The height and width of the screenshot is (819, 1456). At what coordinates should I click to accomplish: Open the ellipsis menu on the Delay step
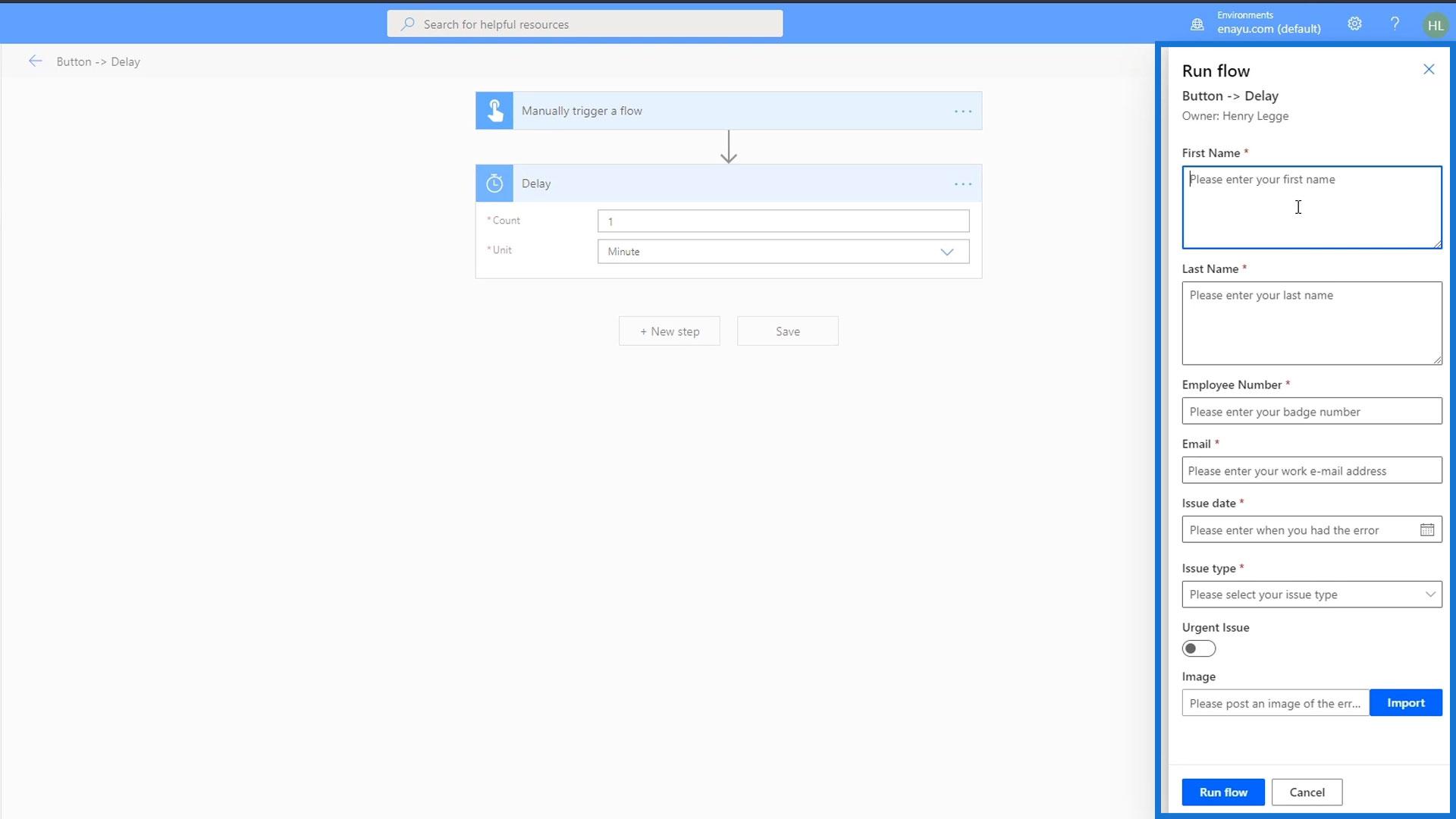pos(962,184)
